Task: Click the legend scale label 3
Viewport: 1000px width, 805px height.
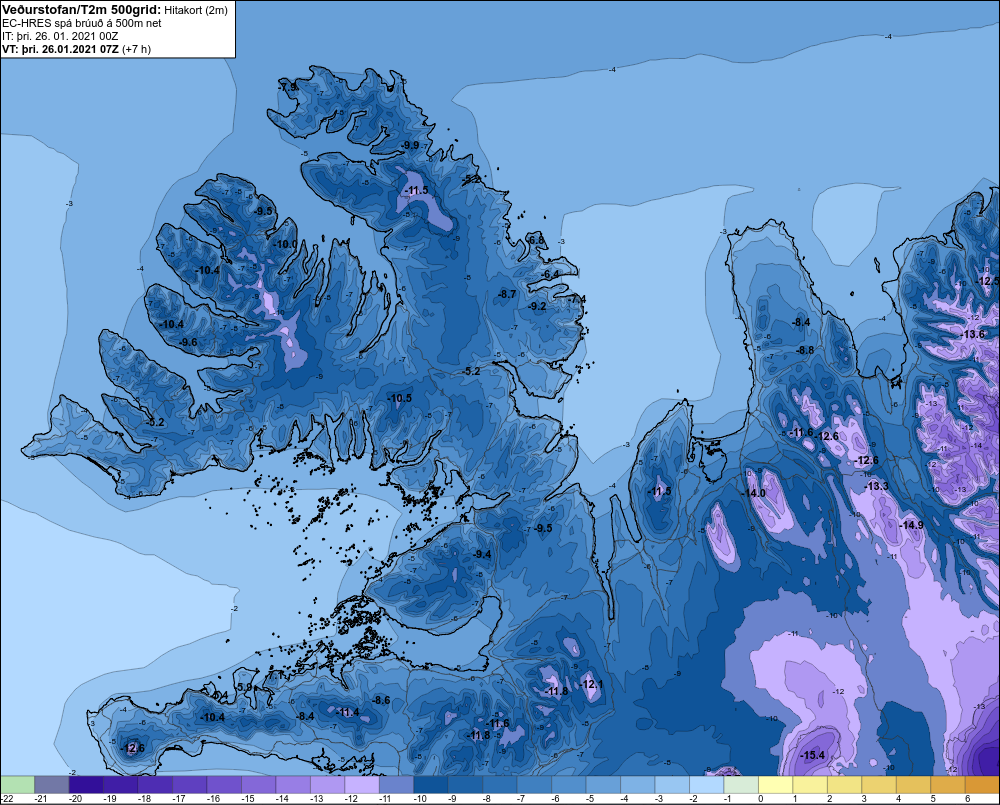Action: coord(864,799)
